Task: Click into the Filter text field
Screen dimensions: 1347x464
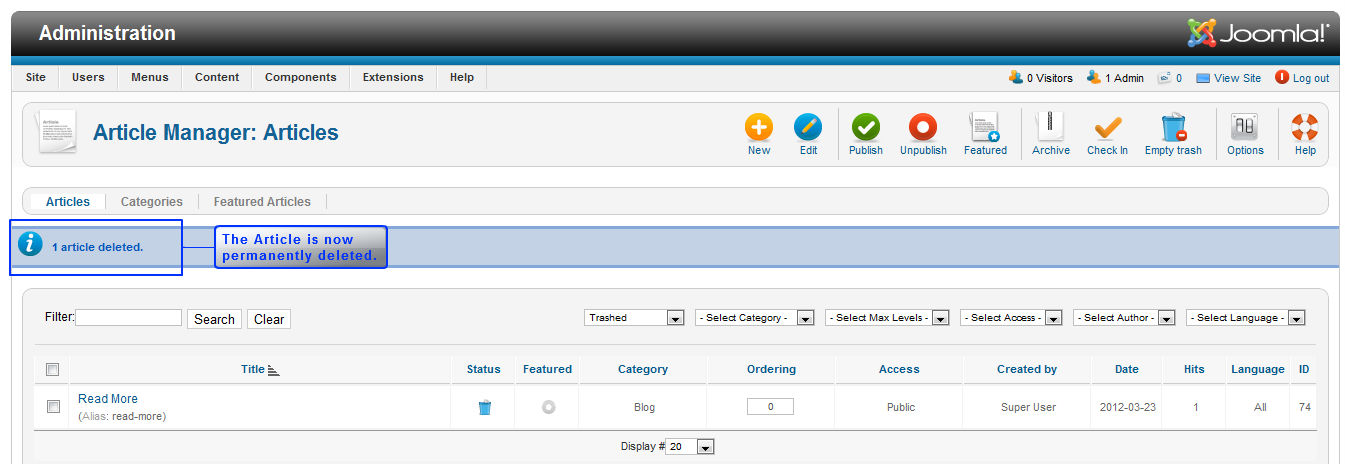Action: [x=129, y=318]
